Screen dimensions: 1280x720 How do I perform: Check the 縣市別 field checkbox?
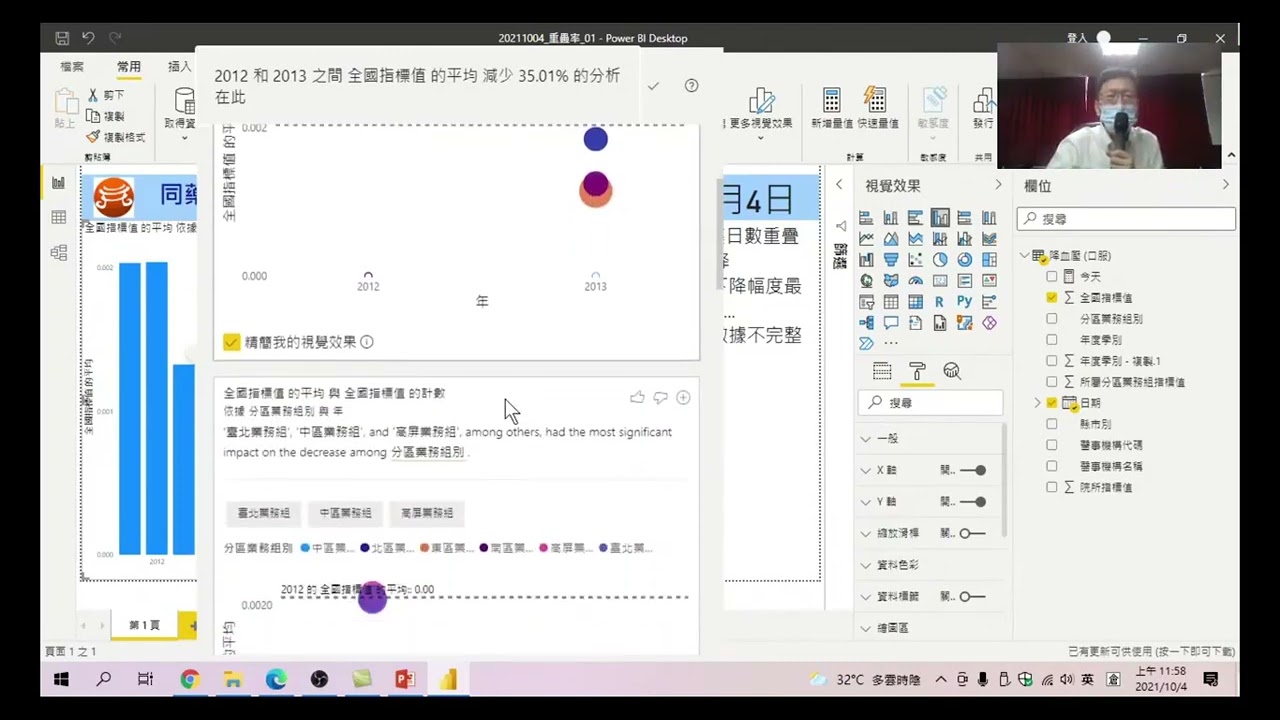1051,424
